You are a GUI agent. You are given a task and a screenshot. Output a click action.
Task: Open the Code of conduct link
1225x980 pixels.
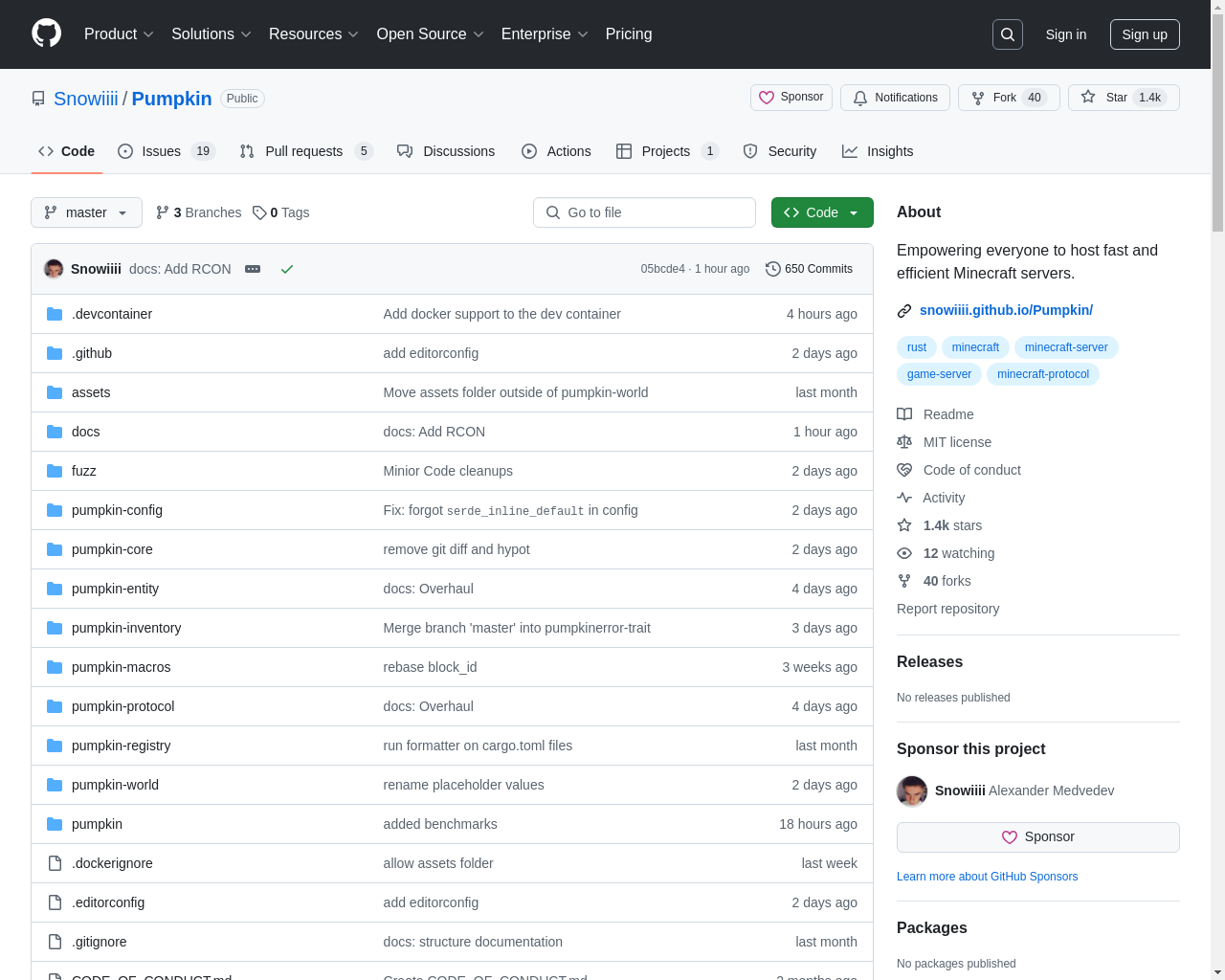tap(959, 470)
